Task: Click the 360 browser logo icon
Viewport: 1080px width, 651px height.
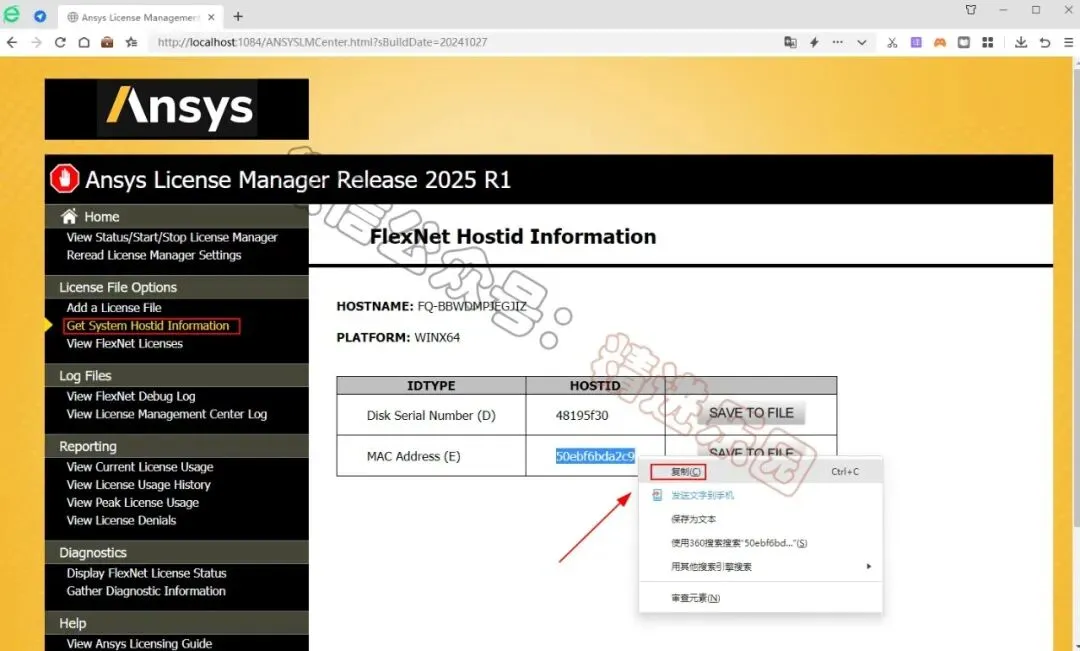Action: click(12, 15)
